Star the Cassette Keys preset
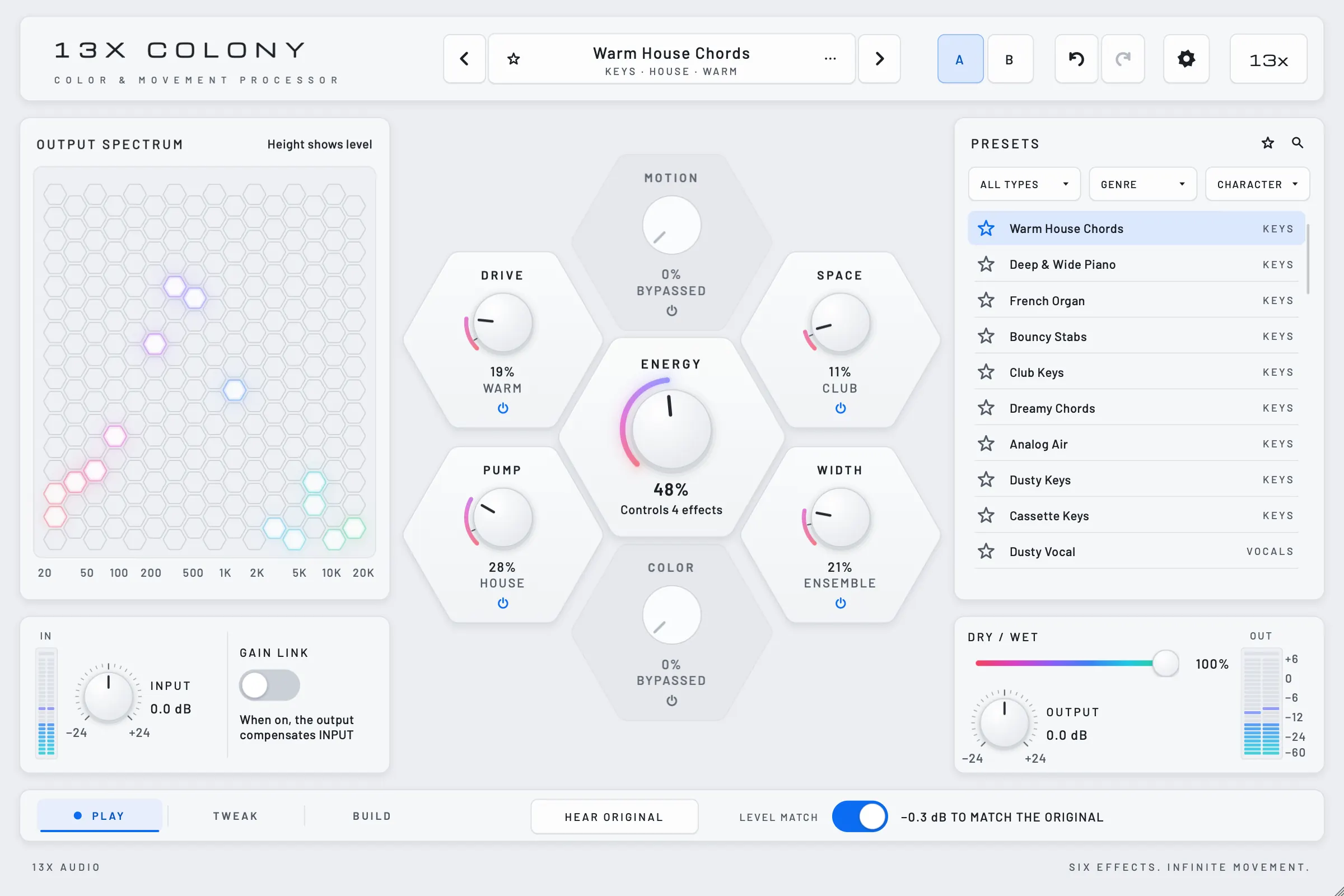This screenshot has height=896, width=1344. 986,515
